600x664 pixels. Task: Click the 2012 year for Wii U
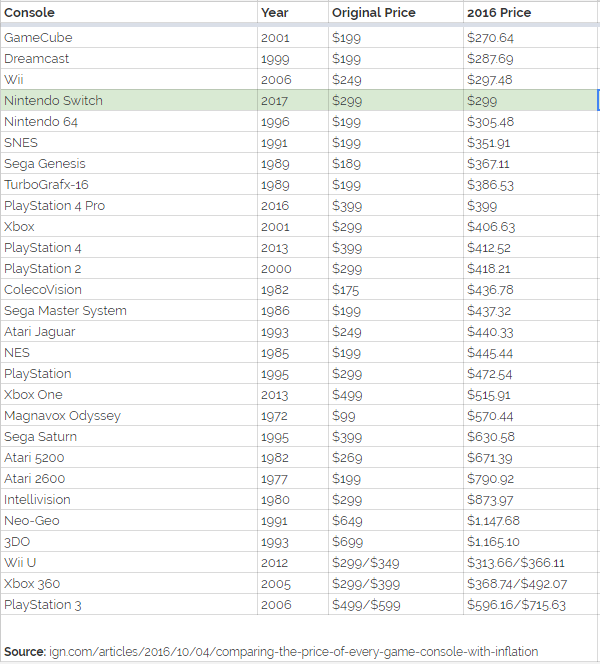coord(293,562)
